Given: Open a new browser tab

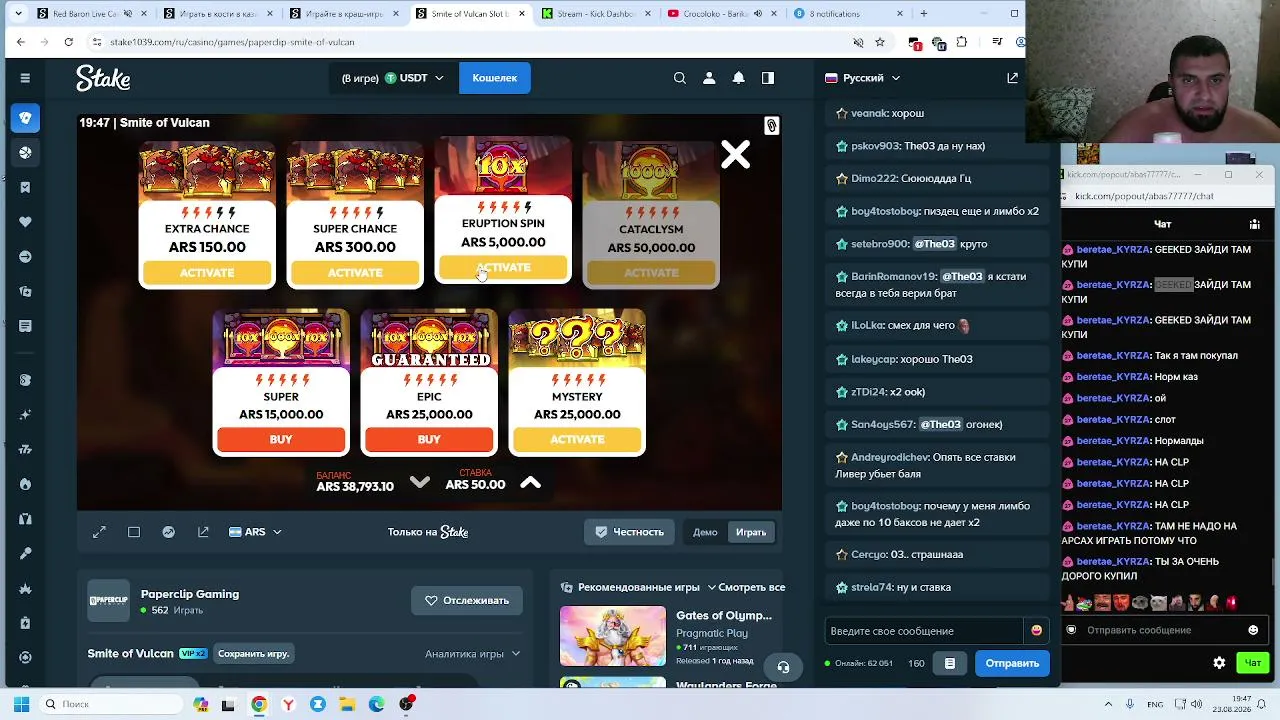Looking at the screenshot, I should (x=923, y=14).
